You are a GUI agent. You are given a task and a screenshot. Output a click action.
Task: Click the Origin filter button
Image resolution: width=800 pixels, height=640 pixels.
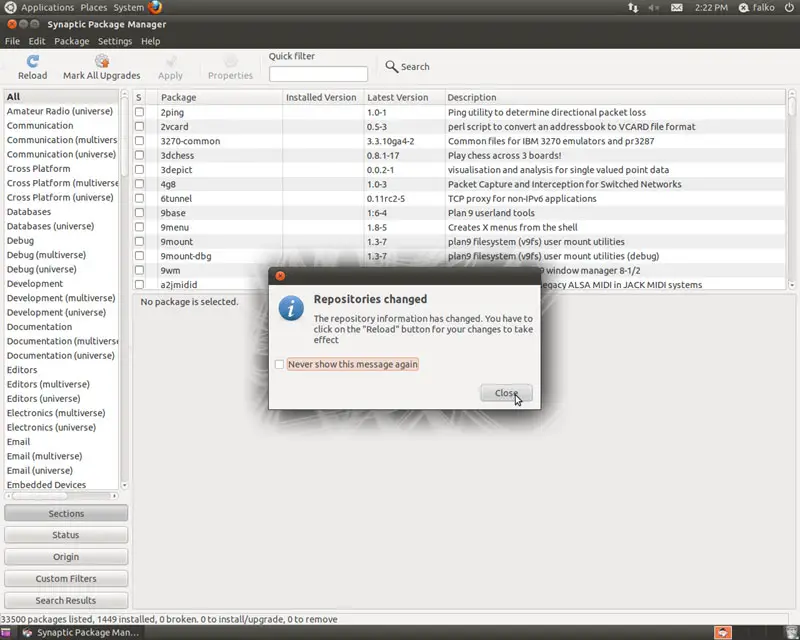pyautogui.click(x=66, y=557)
